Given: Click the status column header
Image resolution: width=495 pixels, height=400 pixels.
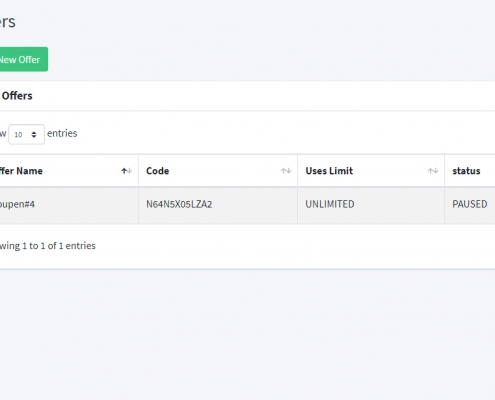Looking at the screenshot, I should point(466,171).
